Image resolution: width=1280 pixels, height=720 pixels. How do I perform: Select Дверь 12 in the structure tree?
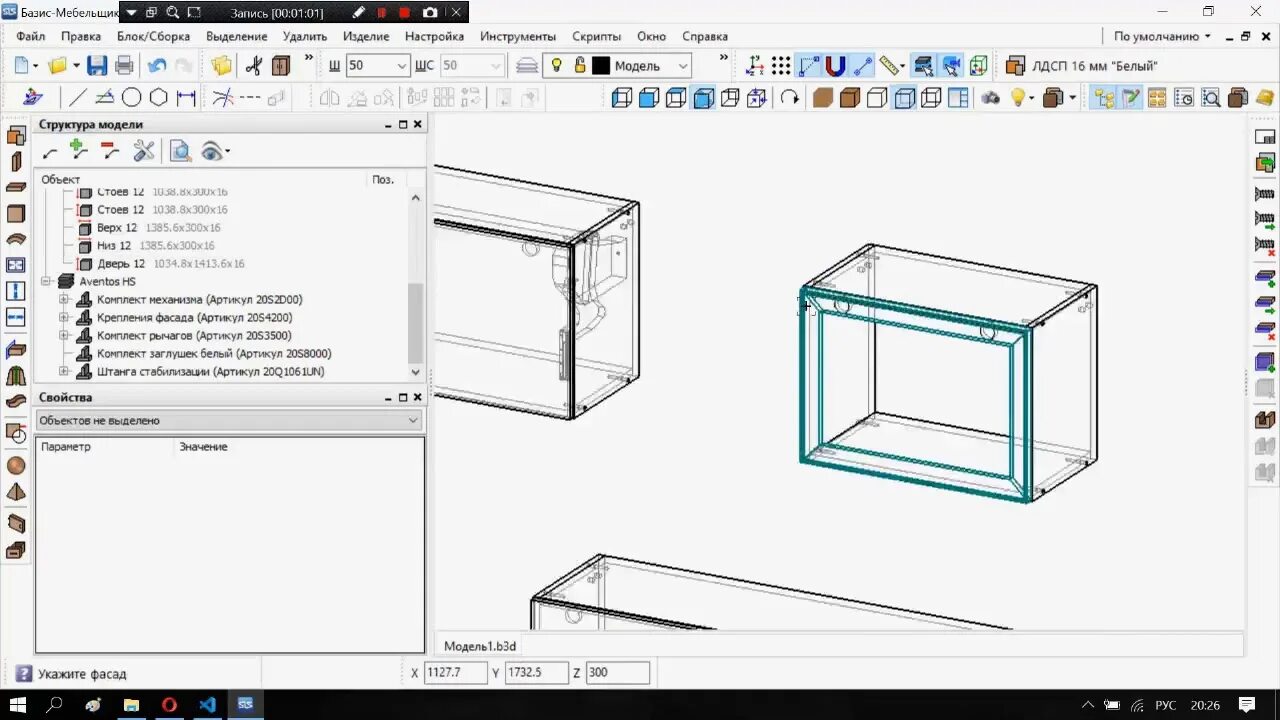[121, 264]
